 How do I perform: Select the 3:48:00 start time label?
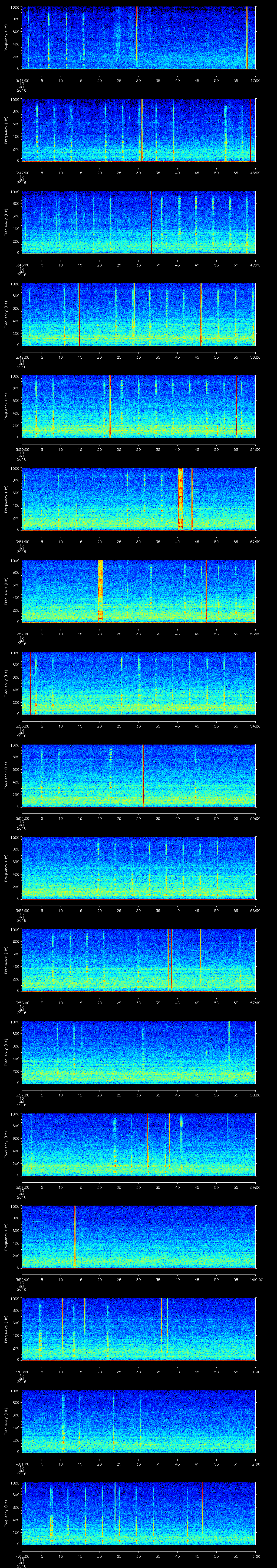(x=22, y=265)
